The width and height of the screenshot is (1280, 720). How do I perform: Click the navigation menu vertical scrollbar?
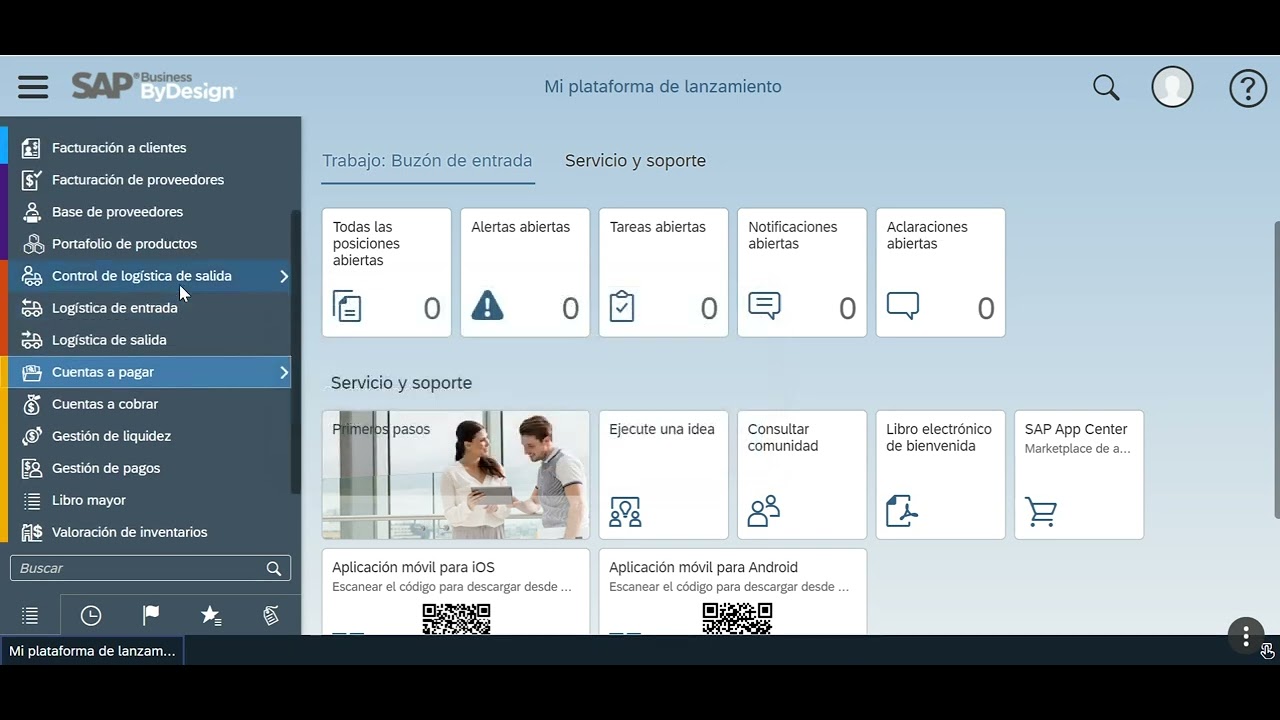tap(295, 352)
